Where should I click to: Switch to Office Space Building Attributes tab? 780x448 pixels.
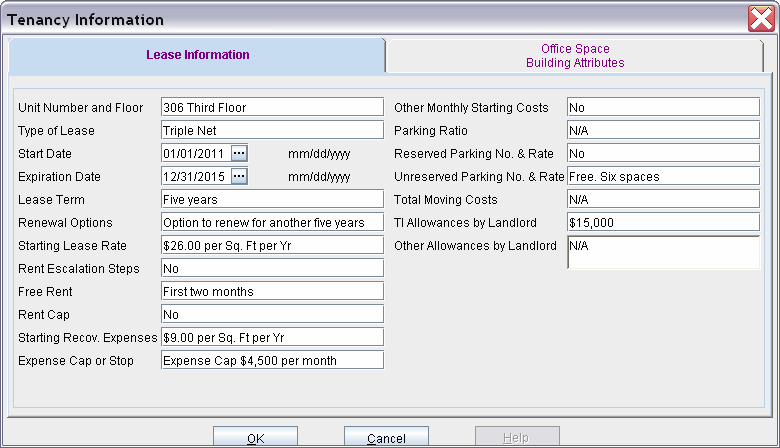(x=575, y=56)
